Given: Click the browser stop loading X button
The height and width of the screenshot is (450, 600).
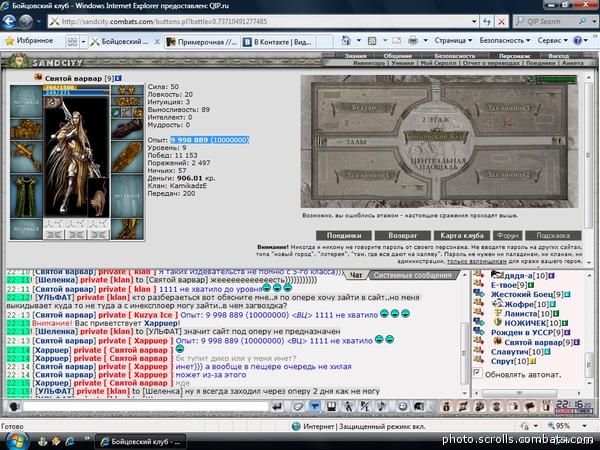Looking at the screenshot, I should coord(501,22).
